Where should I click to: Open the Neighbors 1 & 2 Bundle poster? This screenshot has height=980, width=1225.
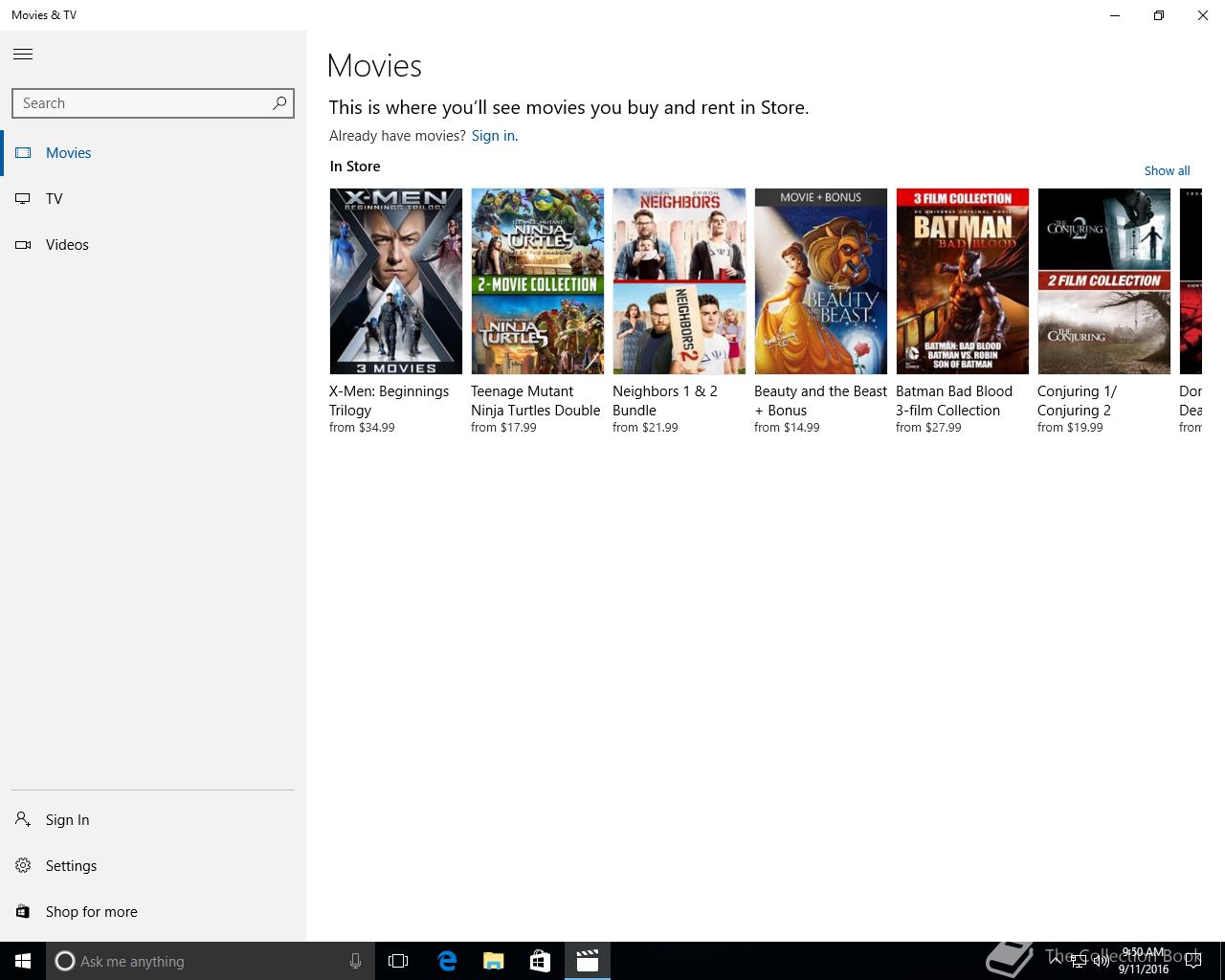[679, 281]
